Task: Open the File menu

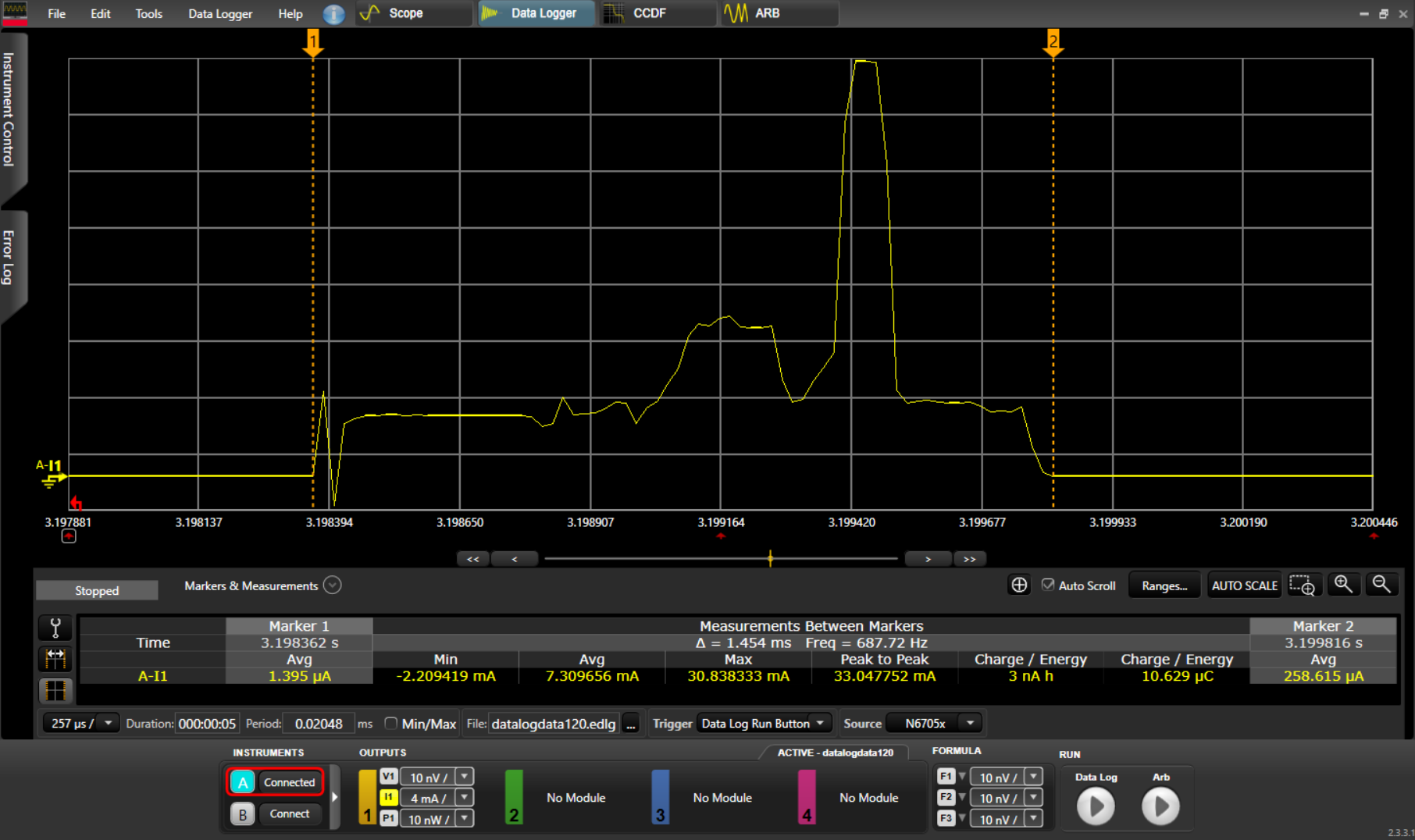Action: 56,14
